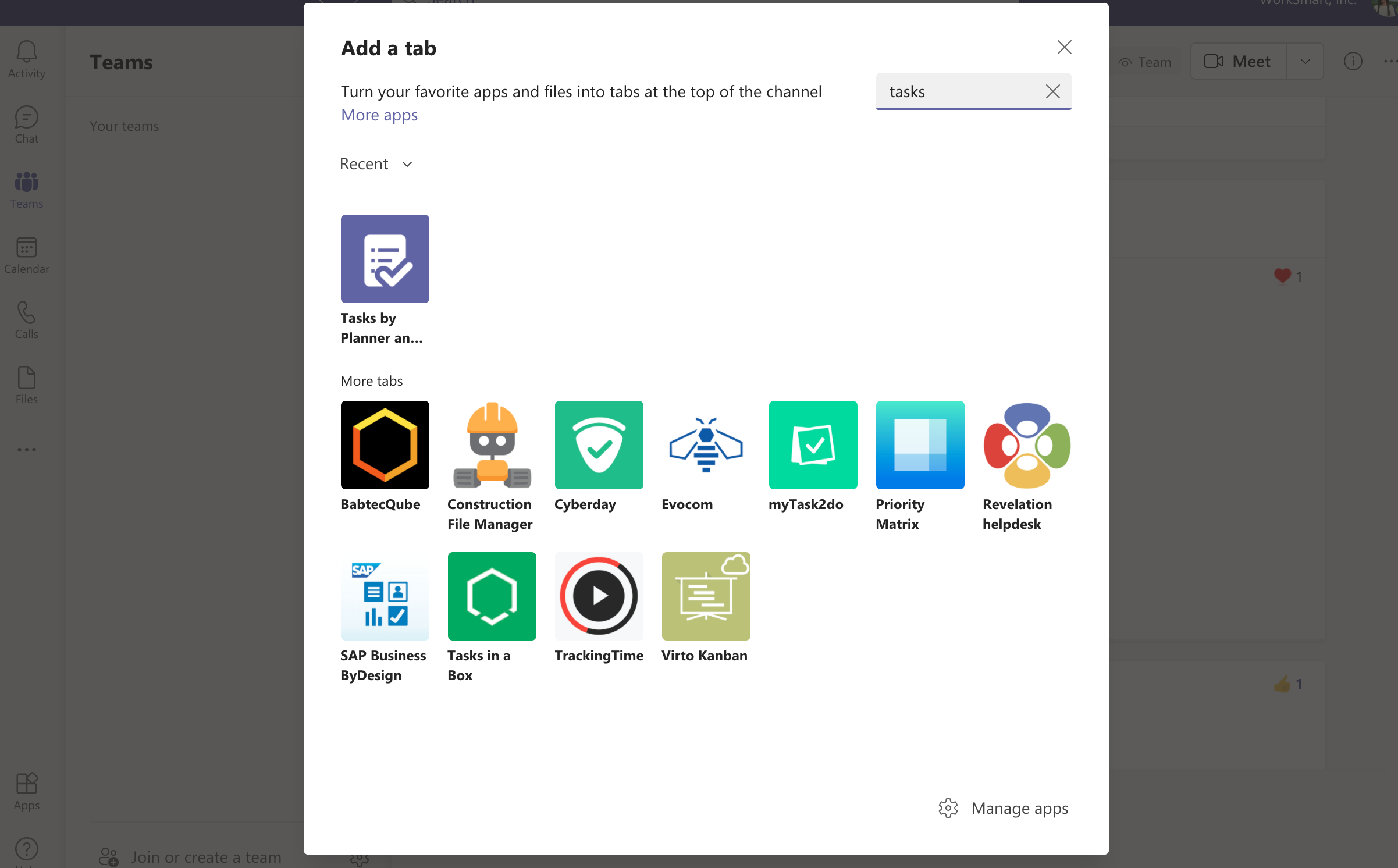The width and height of the screenshot is (1398, 868).
Task: Open Help question mark icon
Action: pos(27,849)
